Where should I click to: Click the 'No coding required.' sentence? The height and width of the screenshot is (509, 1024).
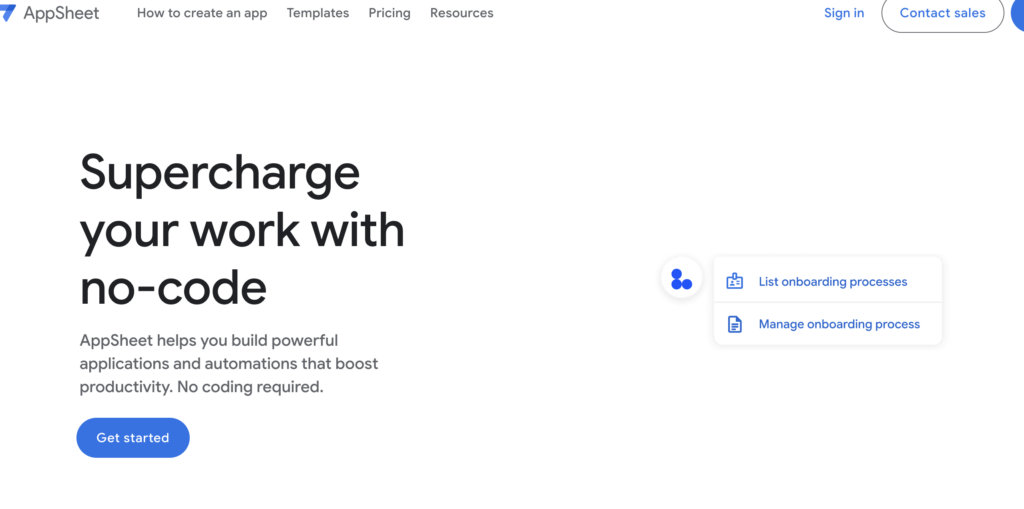pos(254,387)
